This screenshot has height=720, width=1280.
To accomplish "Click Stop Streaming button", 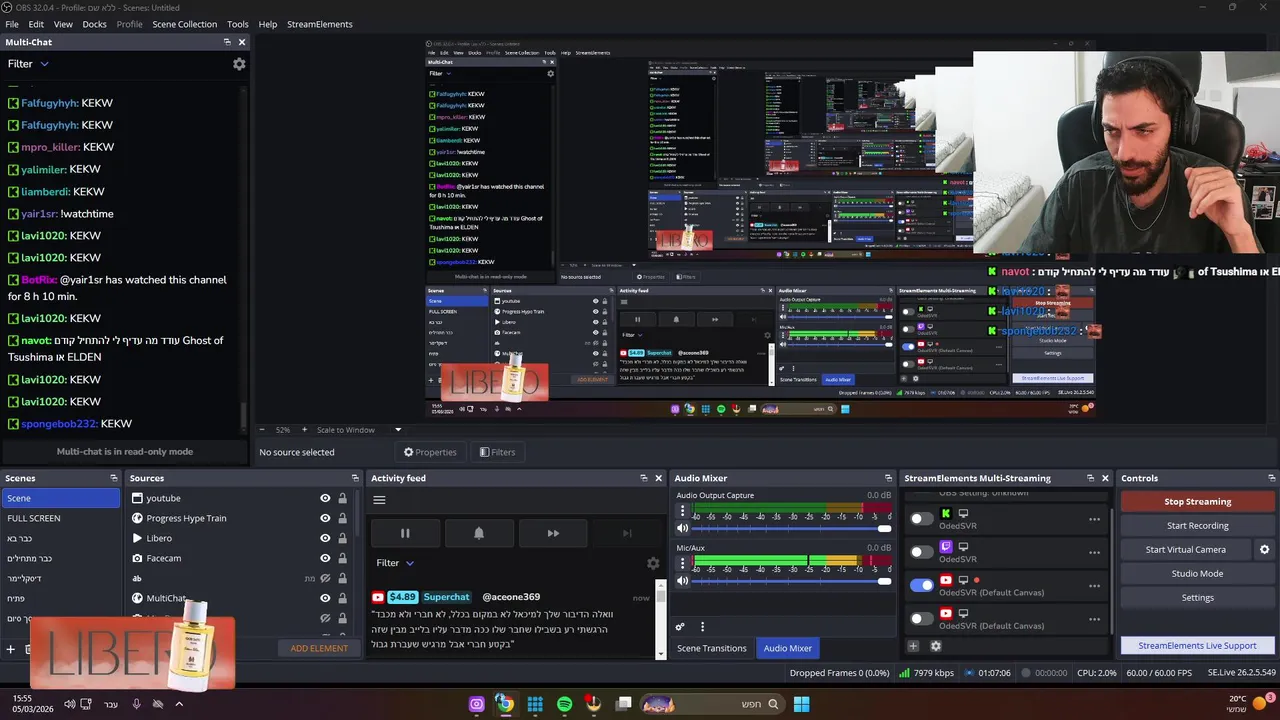I will click(x=1198, y=502).
